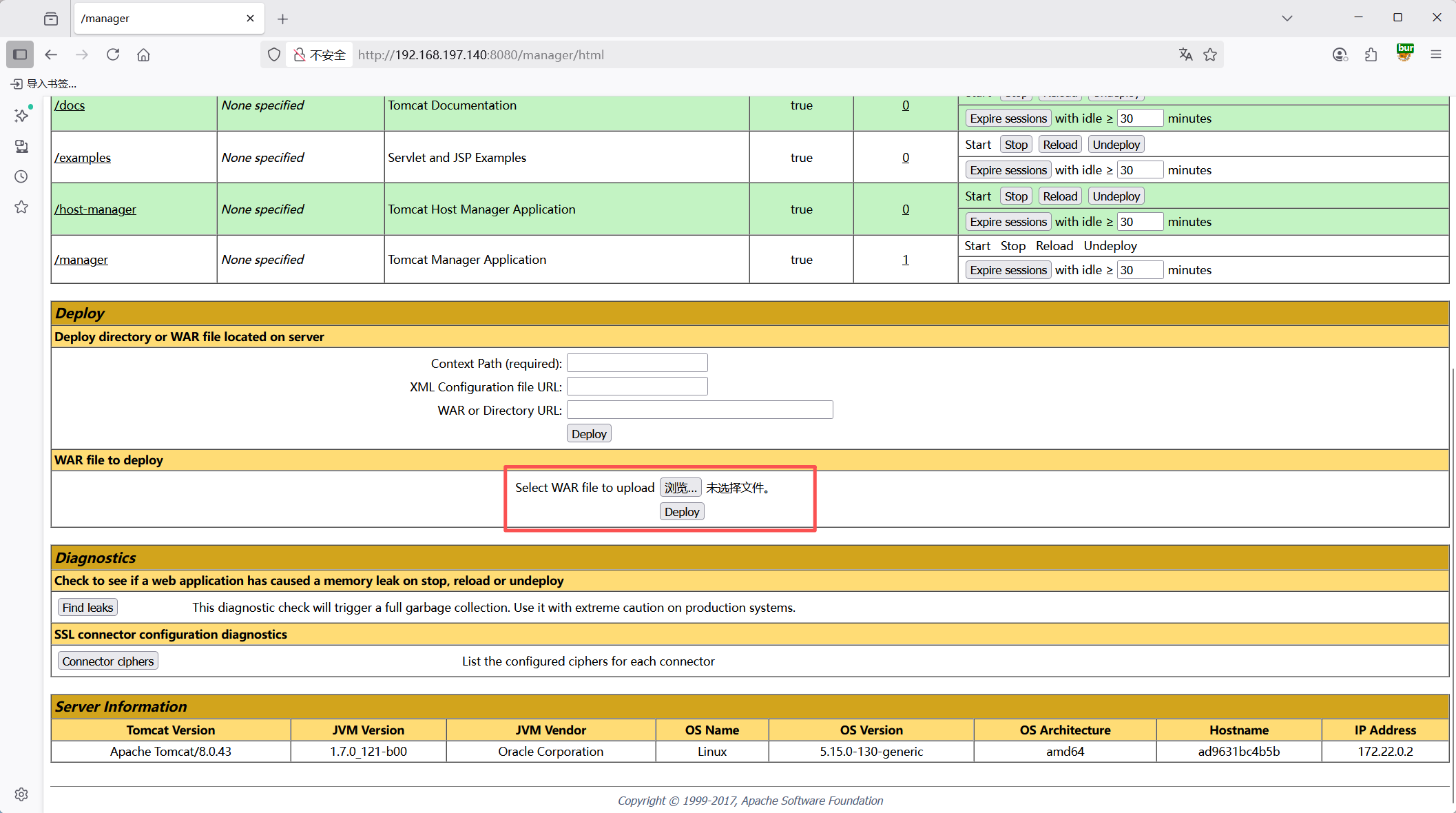Open the /examples application link

[83, 158]
